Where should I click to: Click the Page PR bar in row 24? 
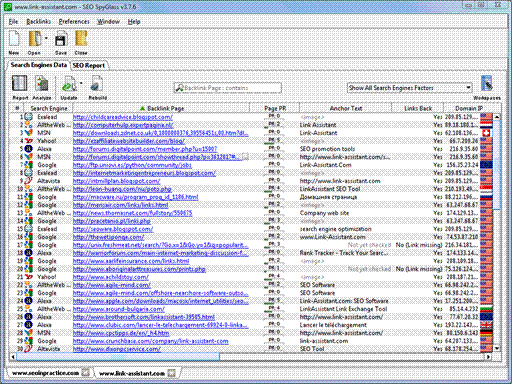[274, 301]
